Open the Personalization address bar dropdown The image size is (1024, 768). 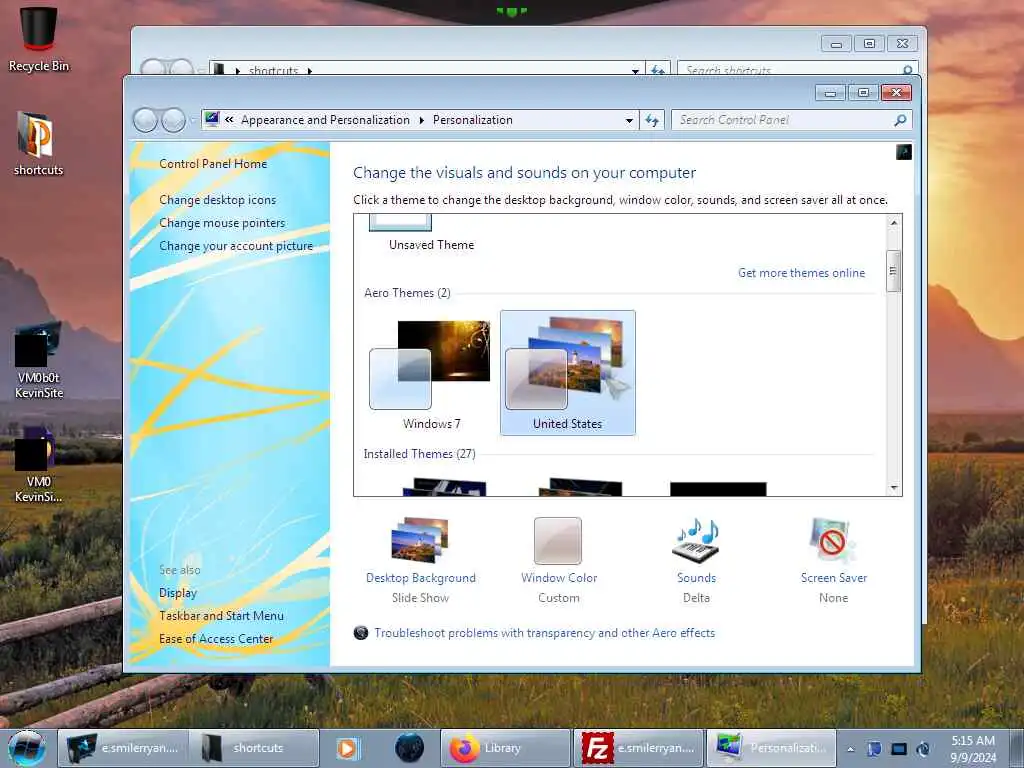(x=629, y=120)
